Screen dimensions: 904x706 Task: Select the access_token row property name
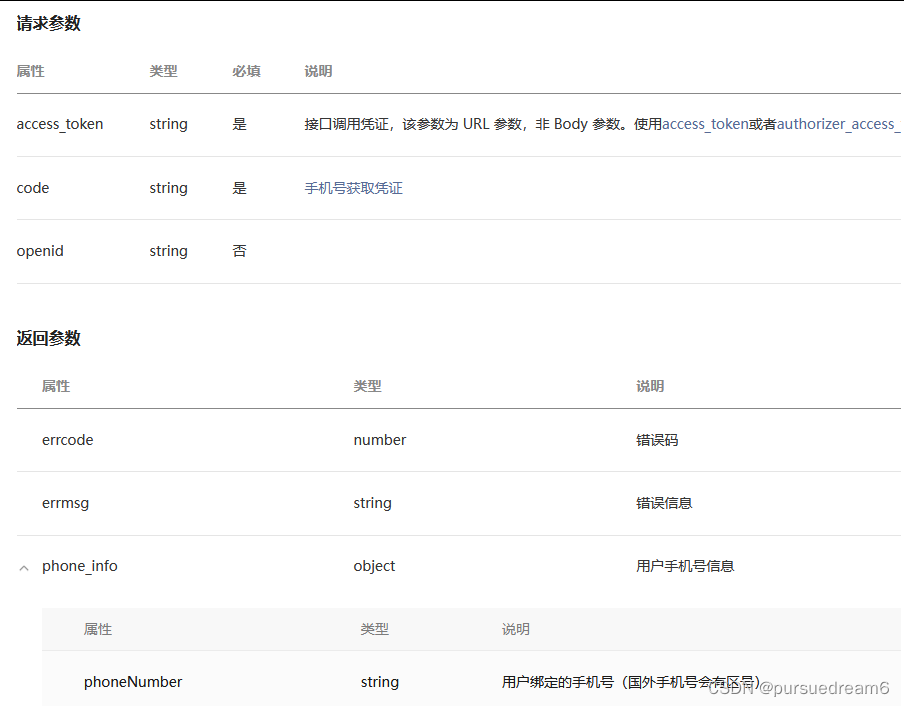(59, 124)
